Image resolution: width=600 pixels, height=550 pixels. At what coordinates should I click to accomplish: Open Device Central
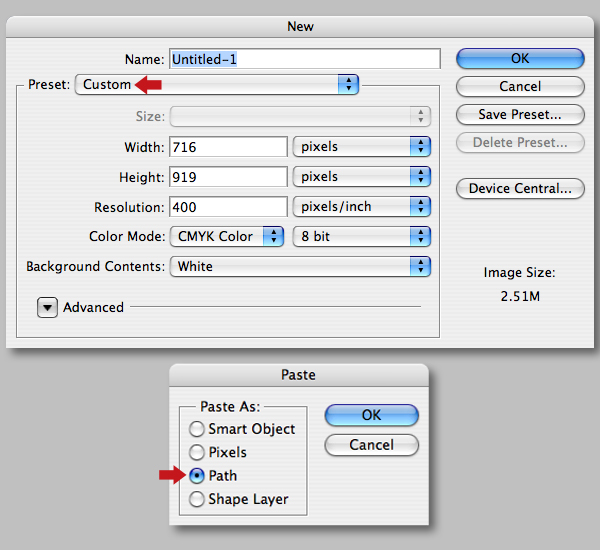point(520,188)
